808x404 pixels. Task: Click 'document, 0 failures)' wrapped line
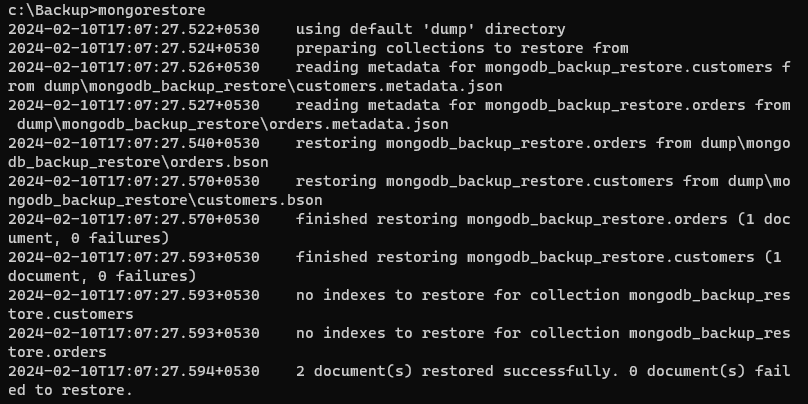click(102, 276)
